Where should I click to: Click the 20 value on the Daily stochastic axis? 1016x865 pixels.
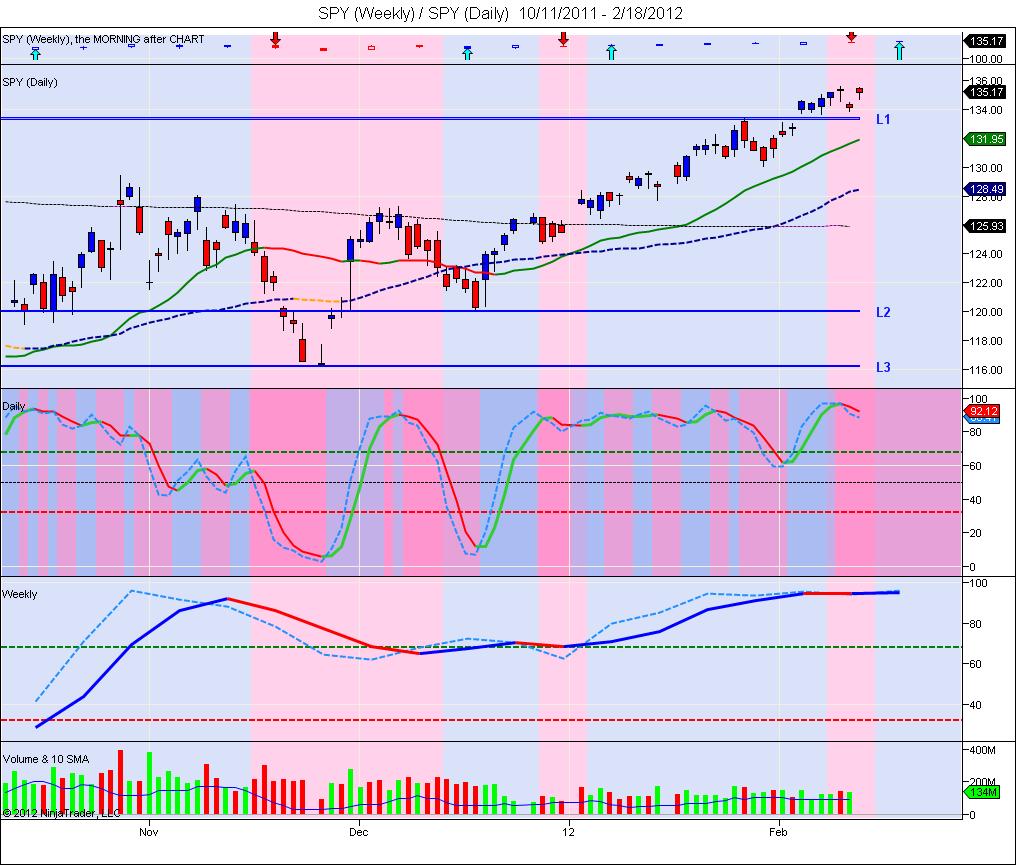point(976,533)
